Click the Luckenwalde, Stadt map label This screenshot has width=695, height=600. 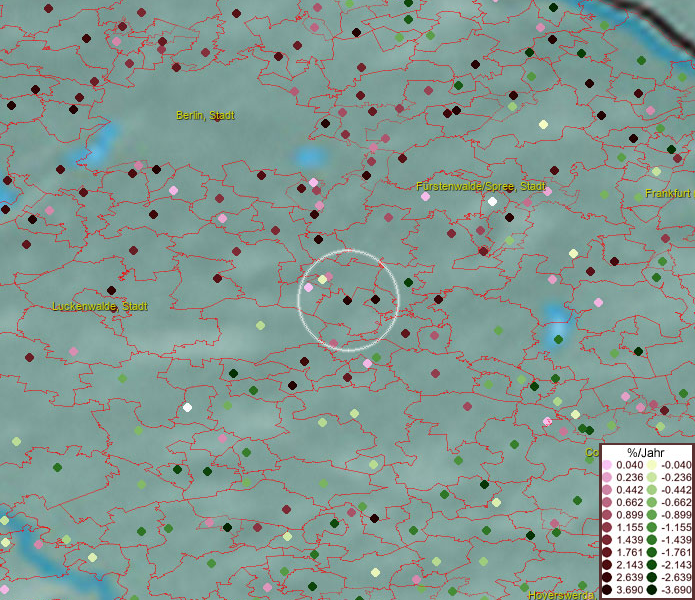[x=100, y=306]
